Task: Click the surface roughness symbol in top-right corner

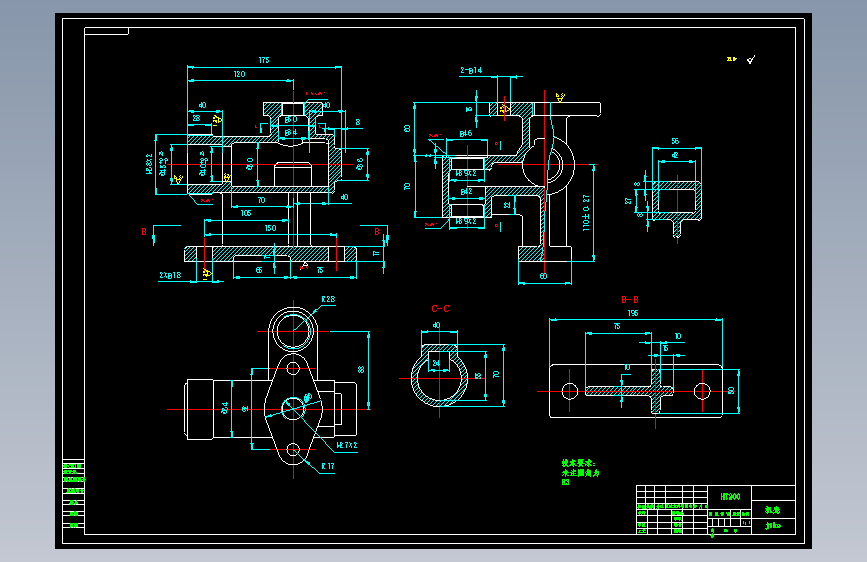Action: [750, 59]
